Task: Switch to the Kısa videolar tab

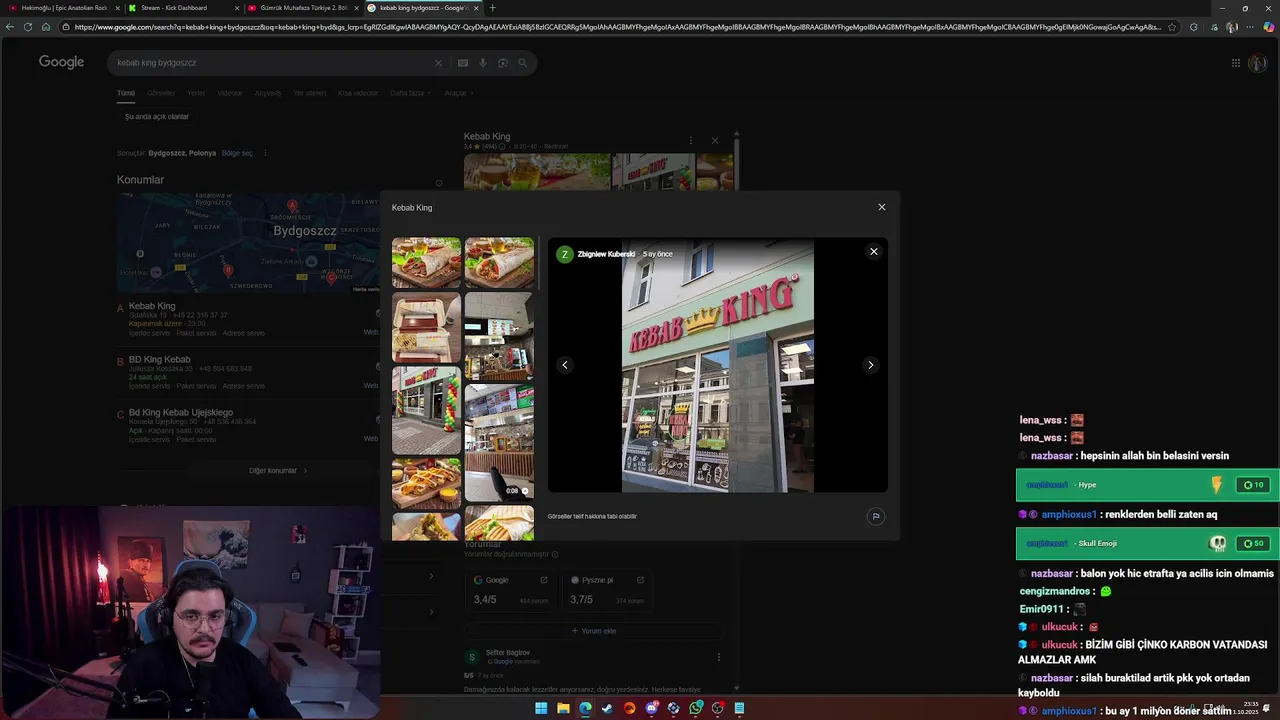Action: coord(358,93)
